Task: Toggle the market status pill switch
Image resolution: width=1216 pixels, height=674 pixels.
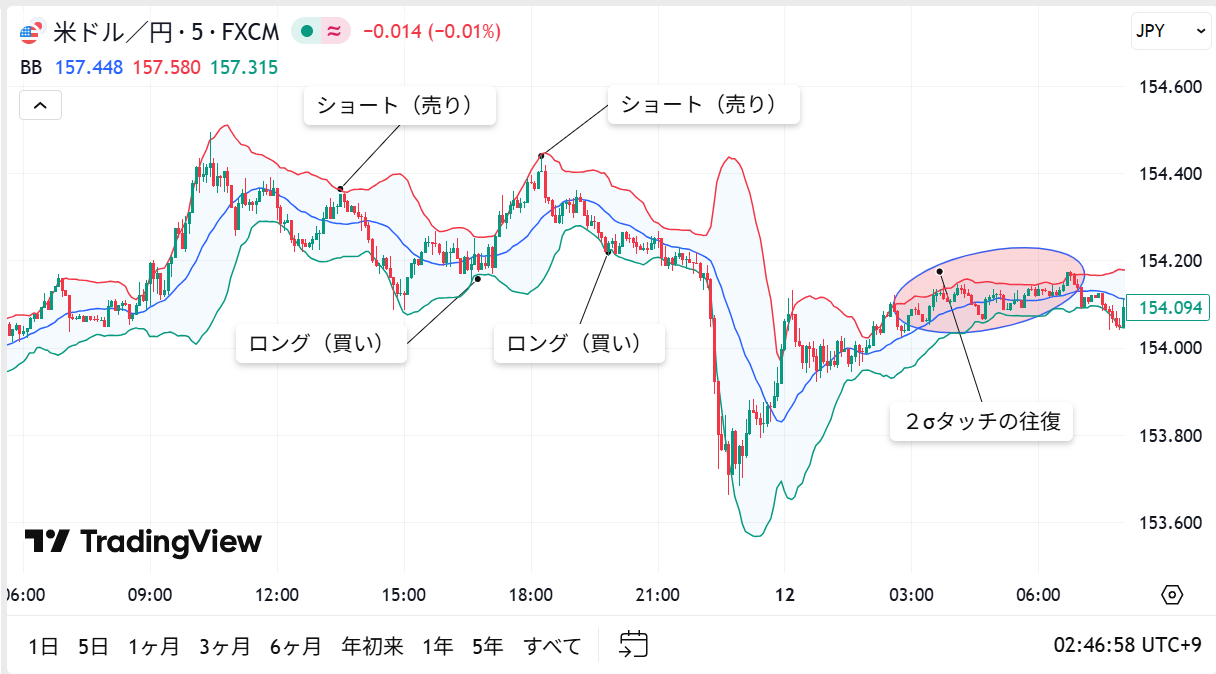Action: coord(322,31)
